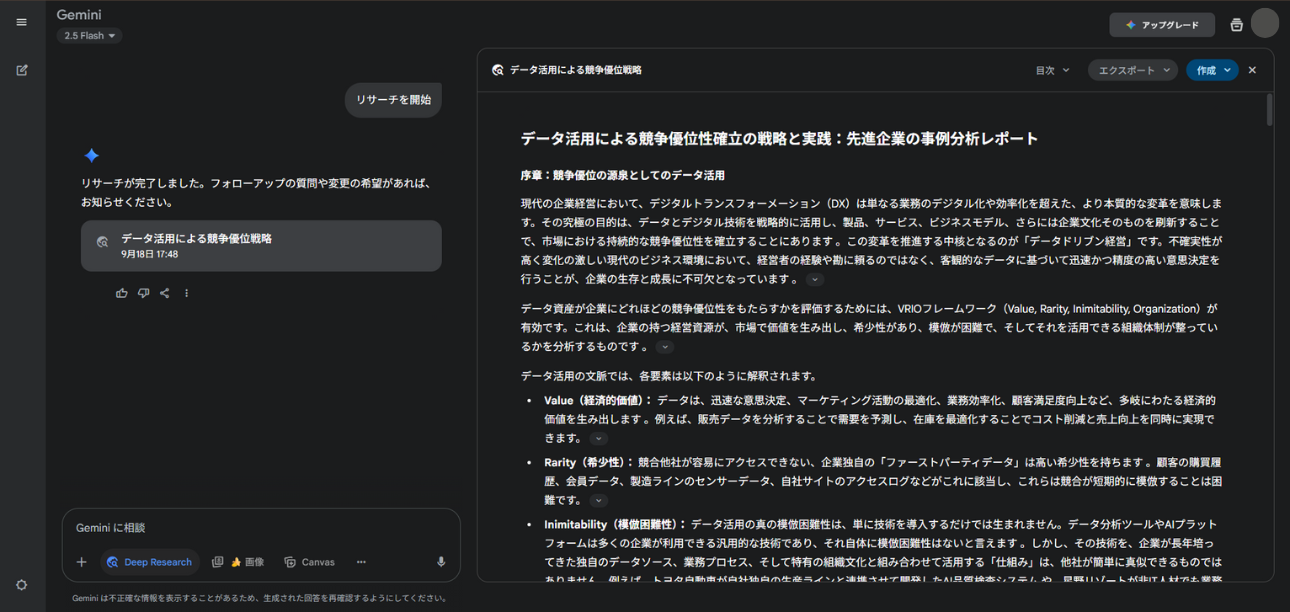1290x612 pixels.
Task: Activate microphone voice input
Action: coord(440,562)
